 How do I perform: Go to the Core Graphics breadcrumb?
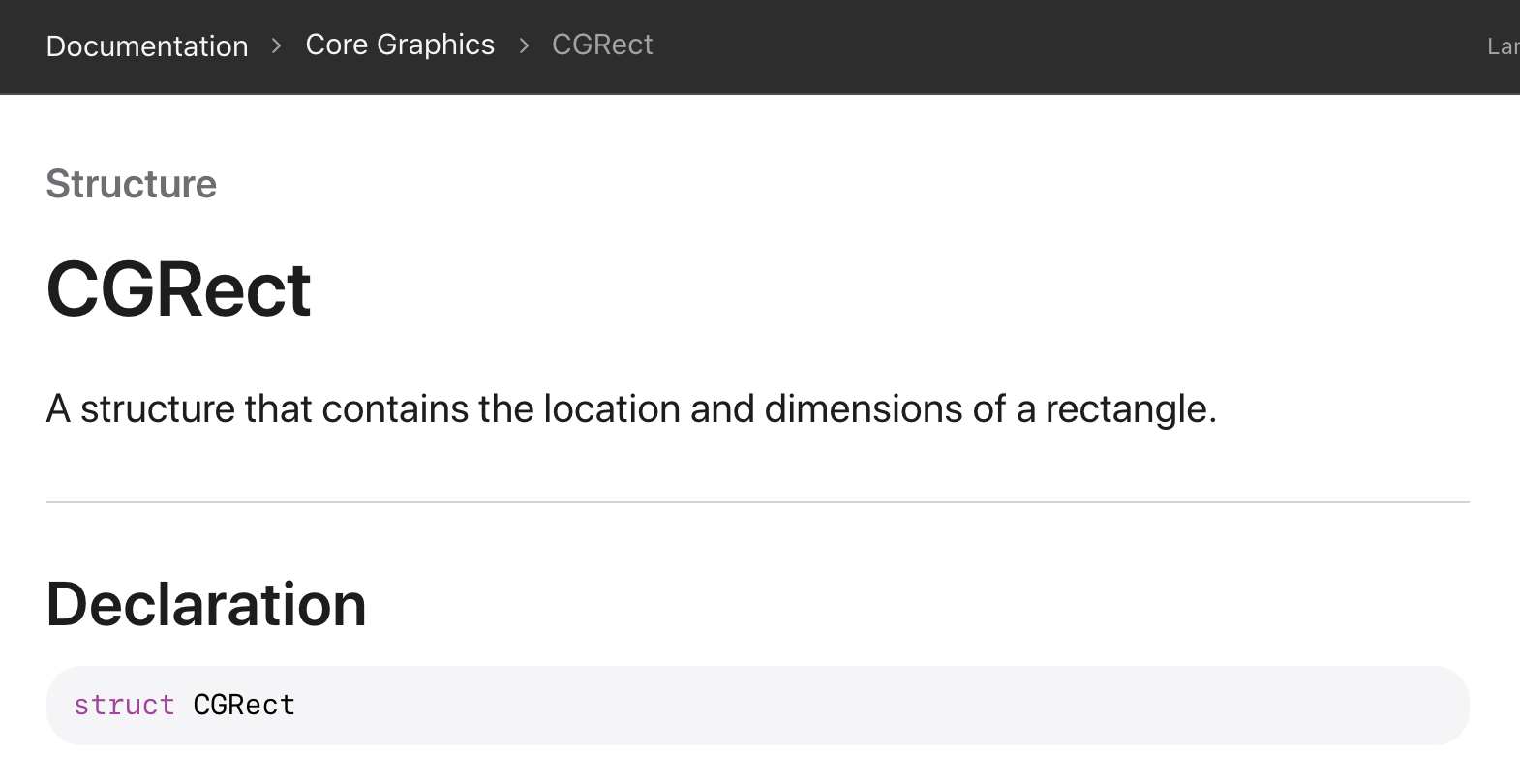click(x=400, y=45)
